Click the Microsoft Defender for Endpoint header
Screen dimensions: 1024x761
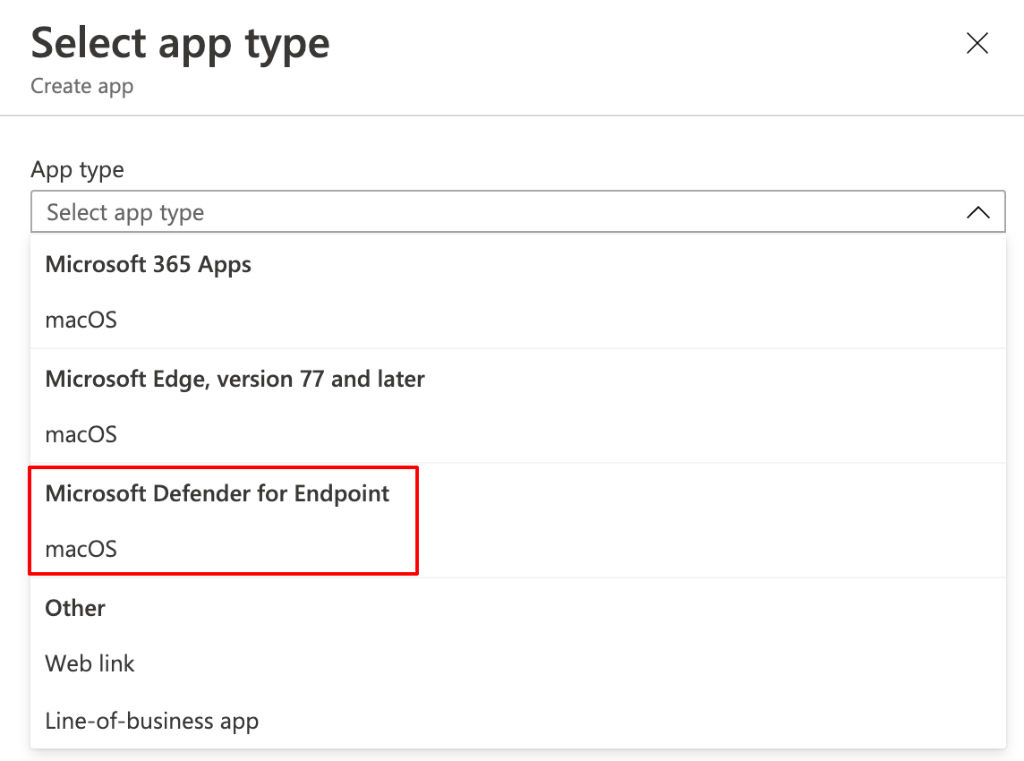click(217, 493)
